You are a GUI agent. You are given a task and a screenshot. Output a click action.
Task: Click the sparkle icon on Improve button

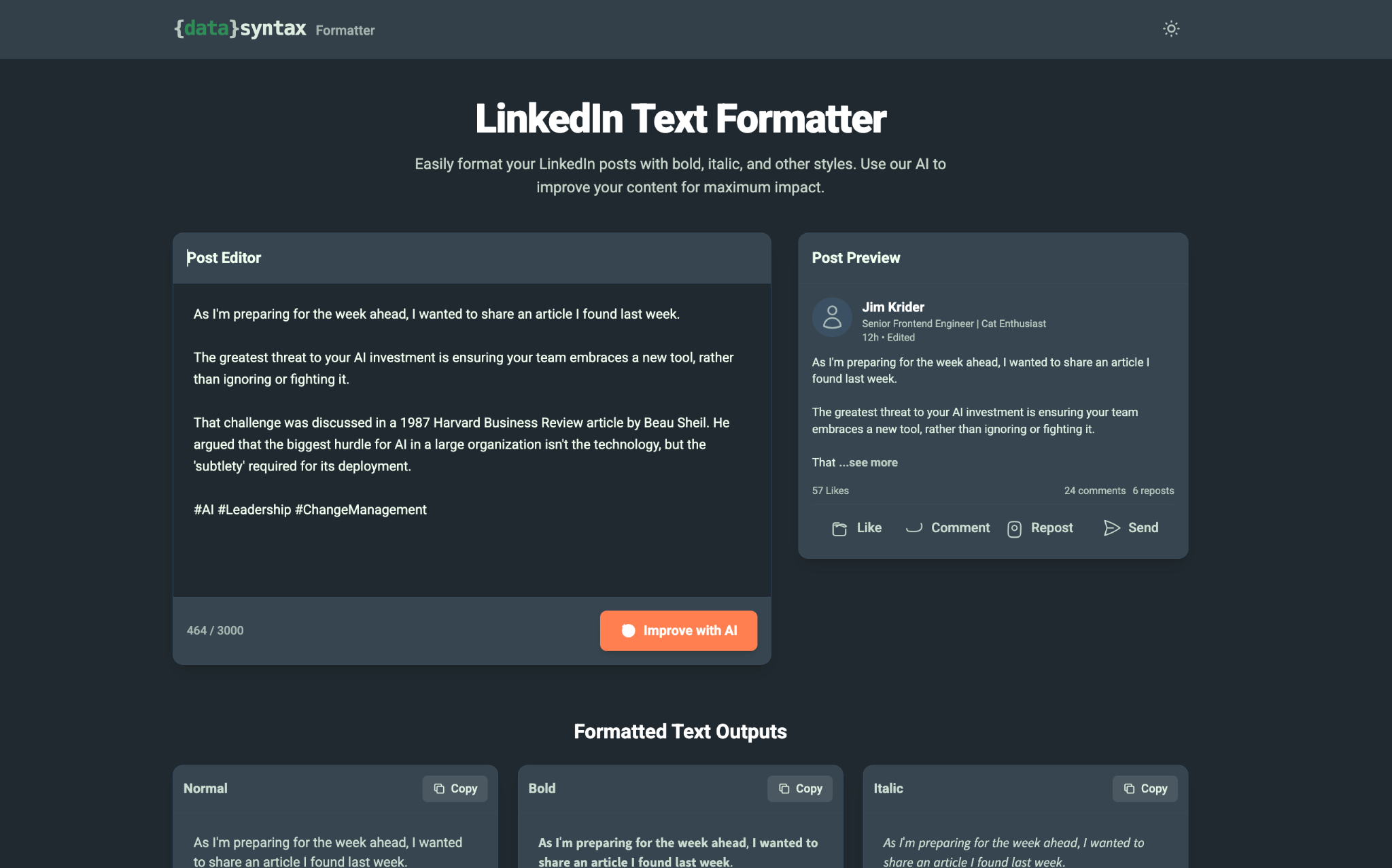(629, 631)
